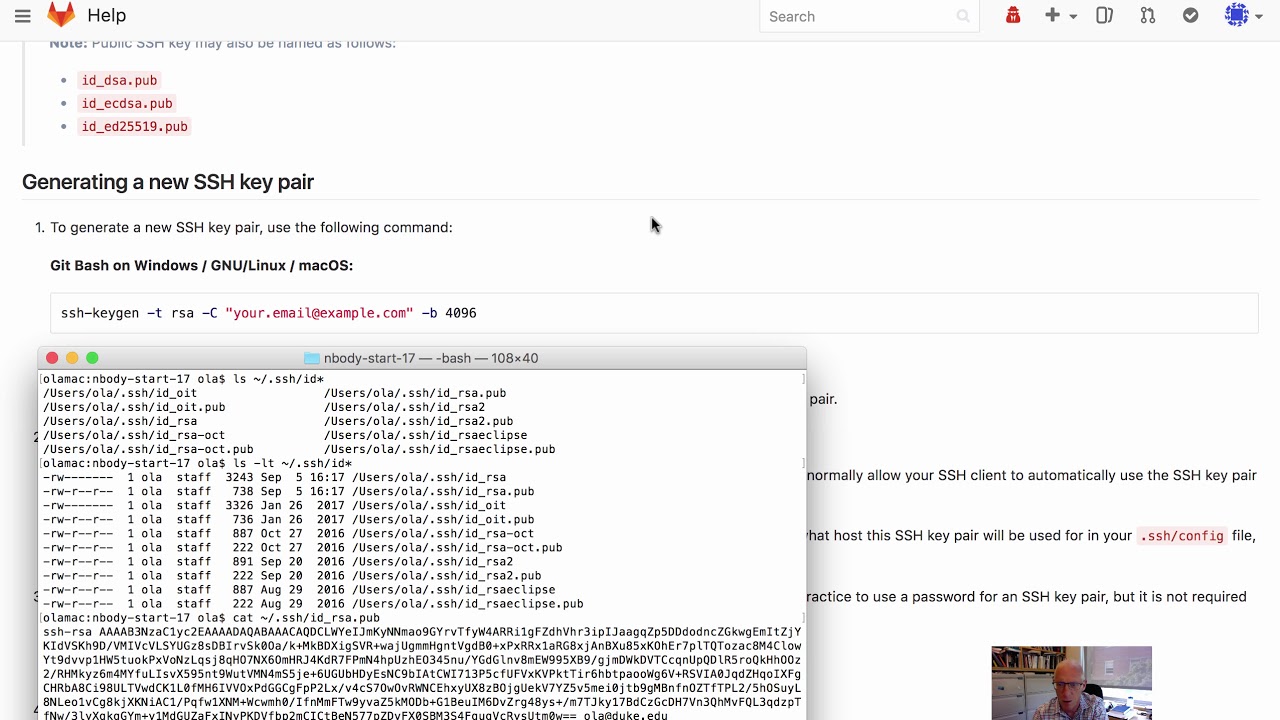The image size is (1280, 720).
Task: Open the hamburger navigation menu
Action: (x=22, y=16)
